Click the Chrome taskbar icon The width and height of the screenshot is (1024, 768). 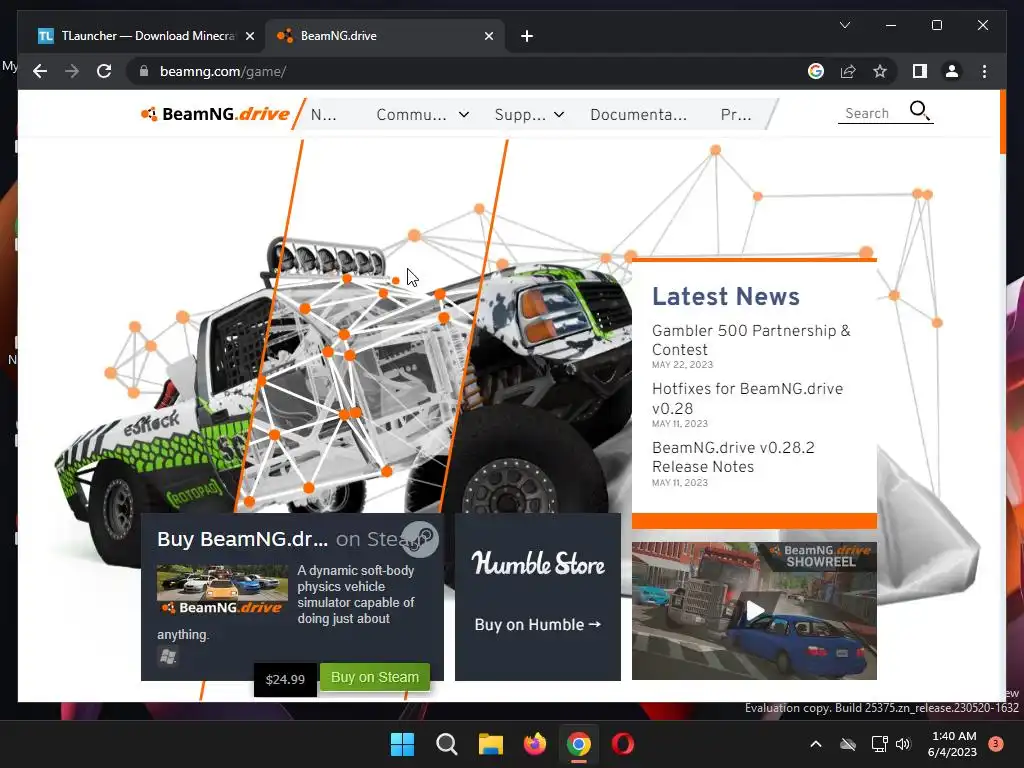579,744
